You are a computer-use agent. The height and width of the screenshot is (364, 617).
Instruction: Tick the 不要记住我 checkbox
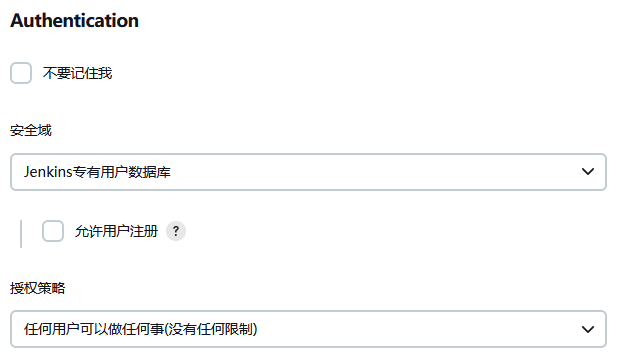coord(21,73)
